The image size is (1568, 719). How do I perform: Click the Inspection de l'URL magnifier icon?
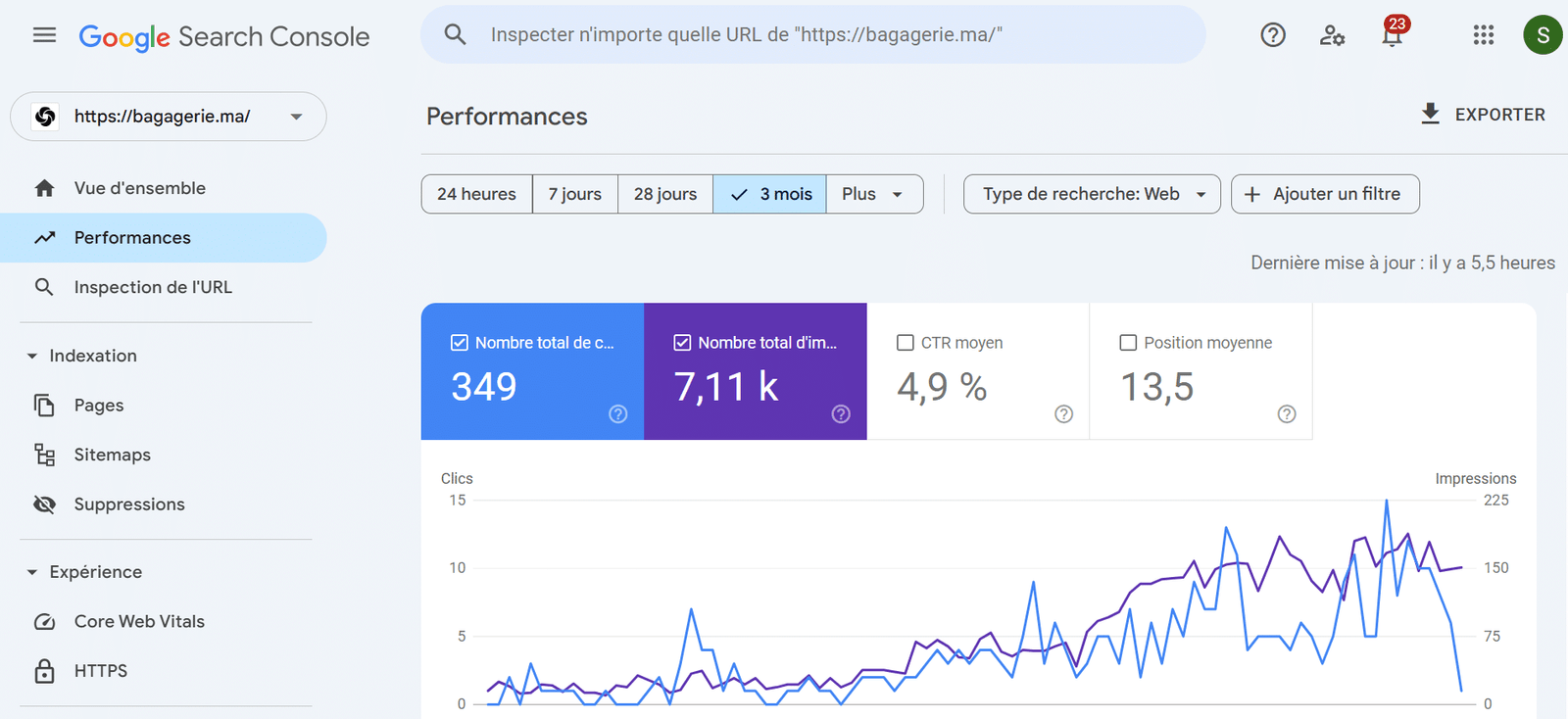click(x=44, y=287)
